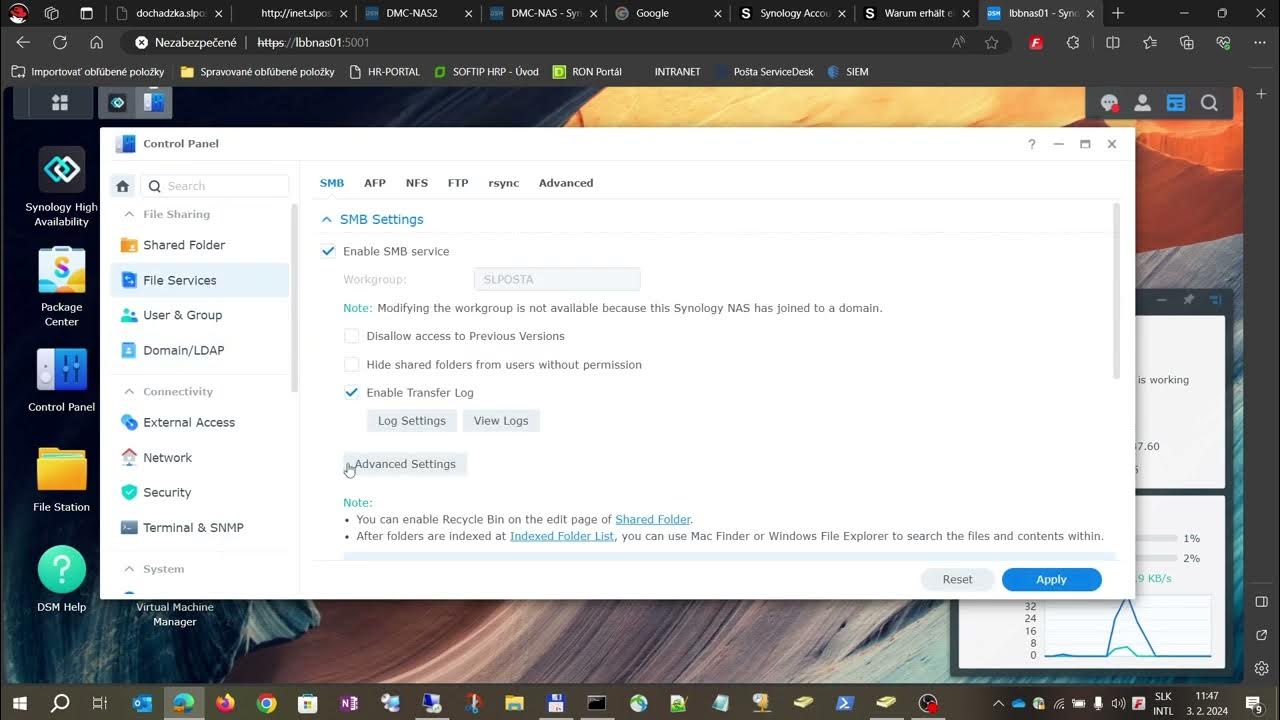Open help in Control Panel window
Viewport: 1280px width, 720px height.
1031,144
